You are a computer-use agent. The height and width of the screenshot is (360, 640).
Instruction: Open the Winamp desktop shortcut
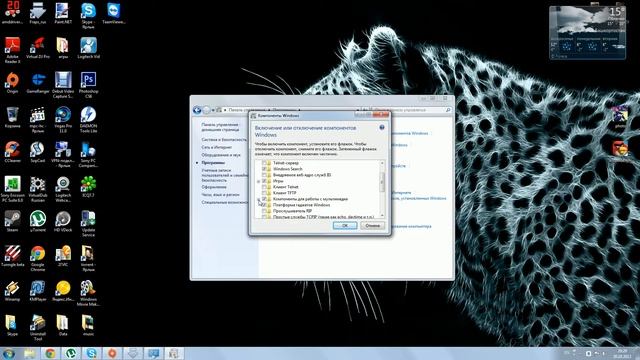pos(12,291)
